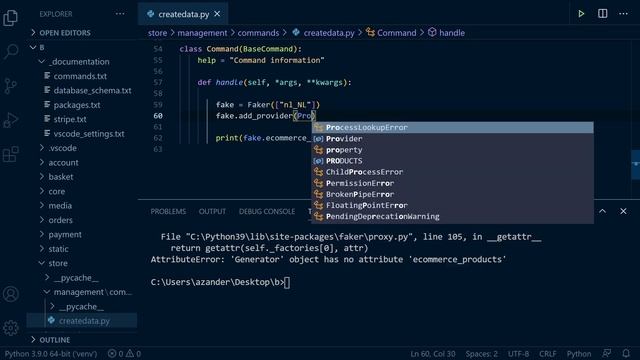
Task: Choose ChildProcessError suggestion
Action: (x=453, y=172)
